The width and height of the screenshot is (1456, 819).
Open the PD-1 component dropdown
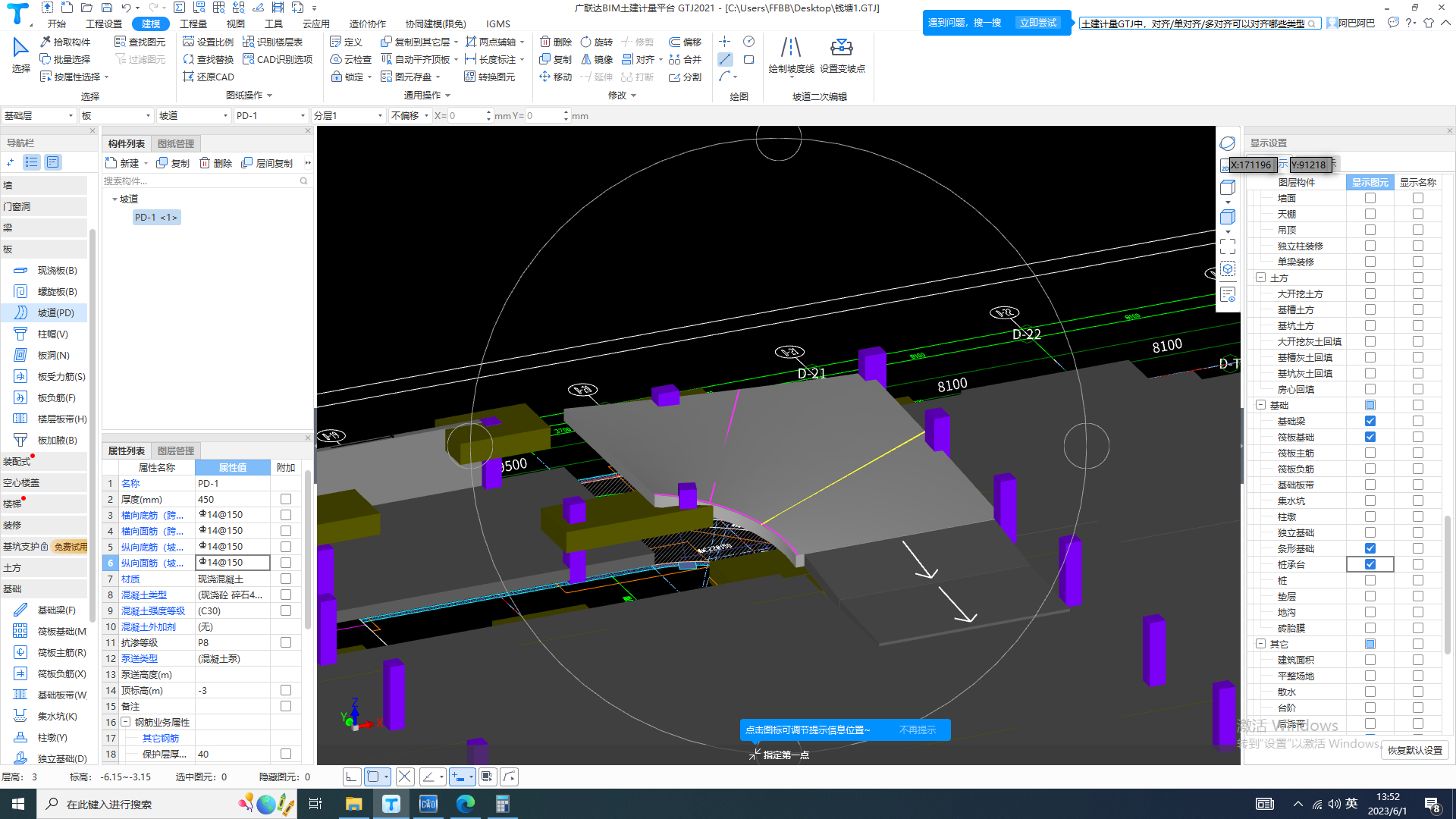tap(270, 115)
